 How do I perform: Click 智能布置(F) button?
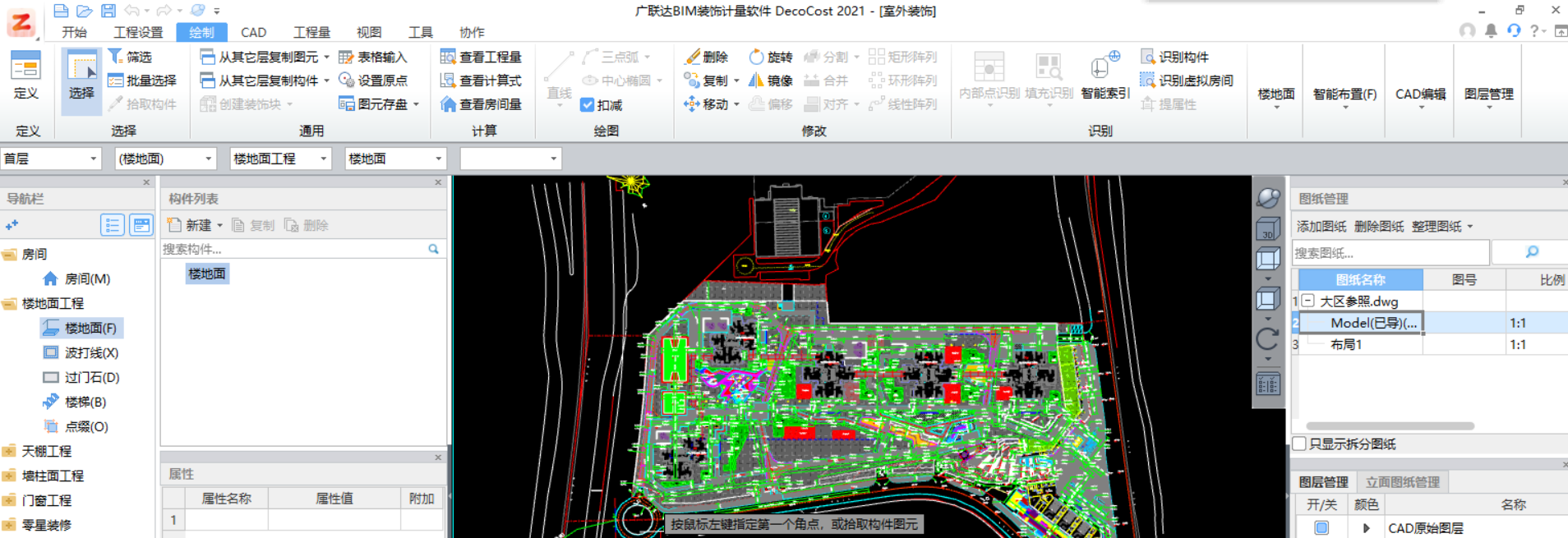click(1344, 94)
